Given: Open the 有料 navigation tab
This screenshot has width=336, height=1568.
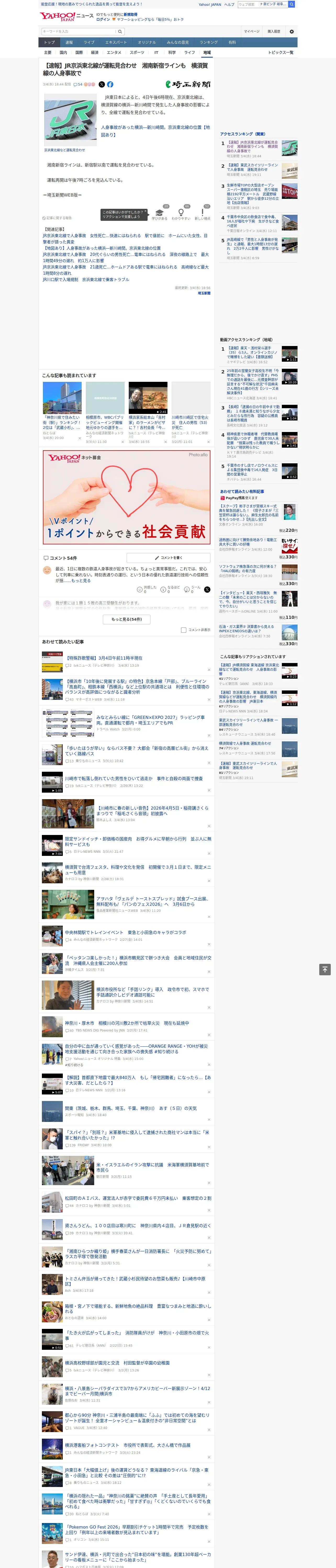Looking at the screenshot, I should click(x=232, y=43).
